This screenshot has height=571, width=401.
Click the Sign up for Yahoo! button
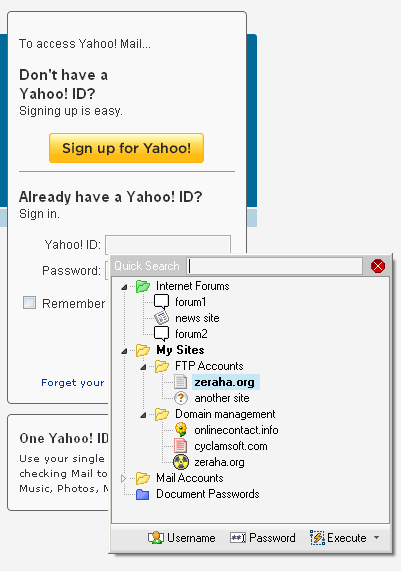tap(126, 148)
